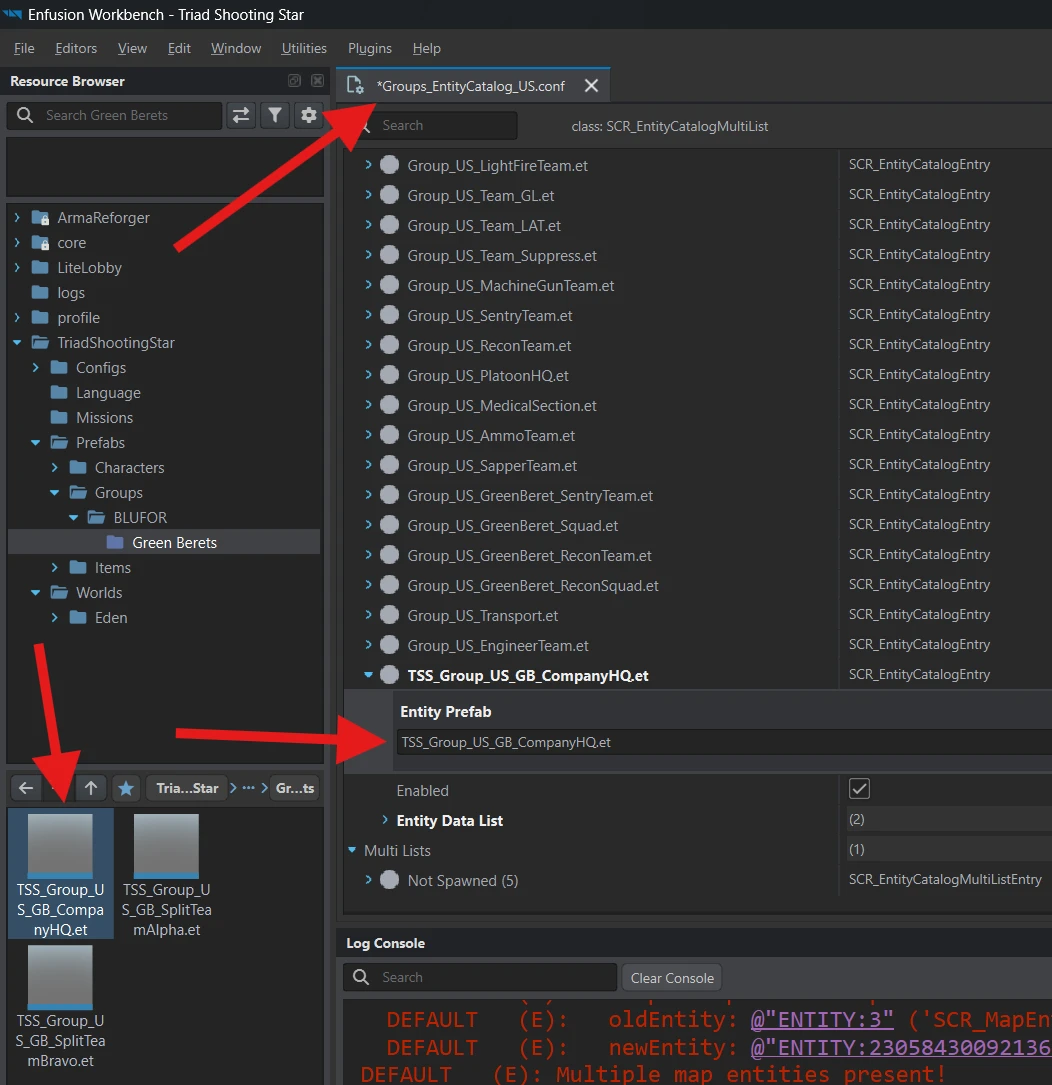Open Resource Browser settings gear icon
Viewport: 1052px width, 1085px height.
pyautogui.click(x=309, y=115)
